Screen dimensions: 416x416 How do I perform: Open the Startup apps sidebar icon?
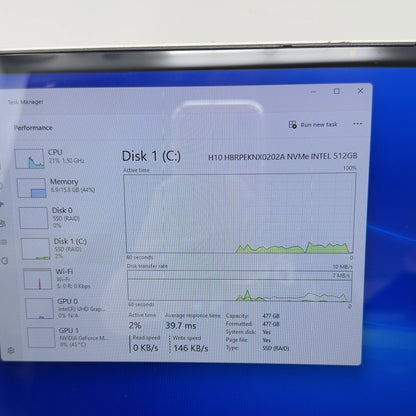2,204
